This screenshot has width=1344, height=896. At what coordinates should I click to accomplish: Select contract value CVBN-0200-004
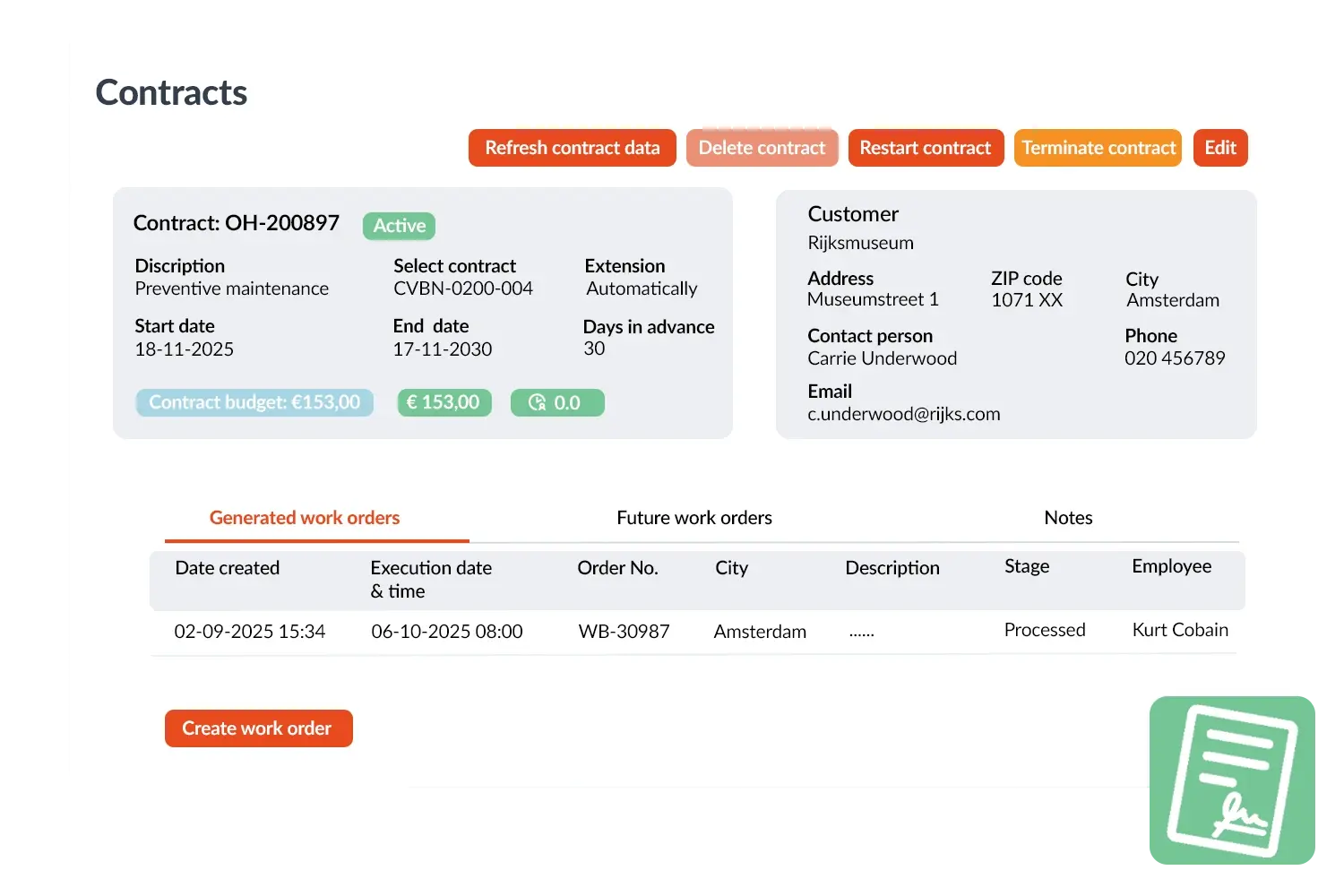pyautogui.click(x=462, y=289)
